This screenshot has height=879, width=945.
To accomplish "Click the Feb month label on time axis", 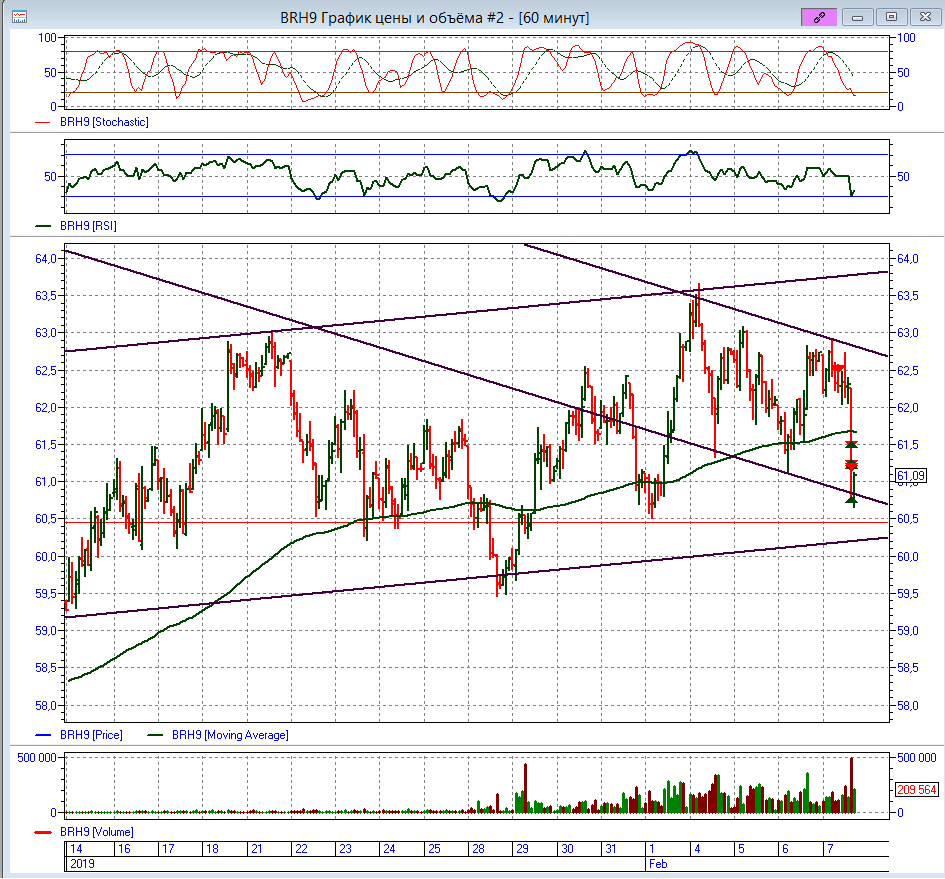I will coord(657,862).
